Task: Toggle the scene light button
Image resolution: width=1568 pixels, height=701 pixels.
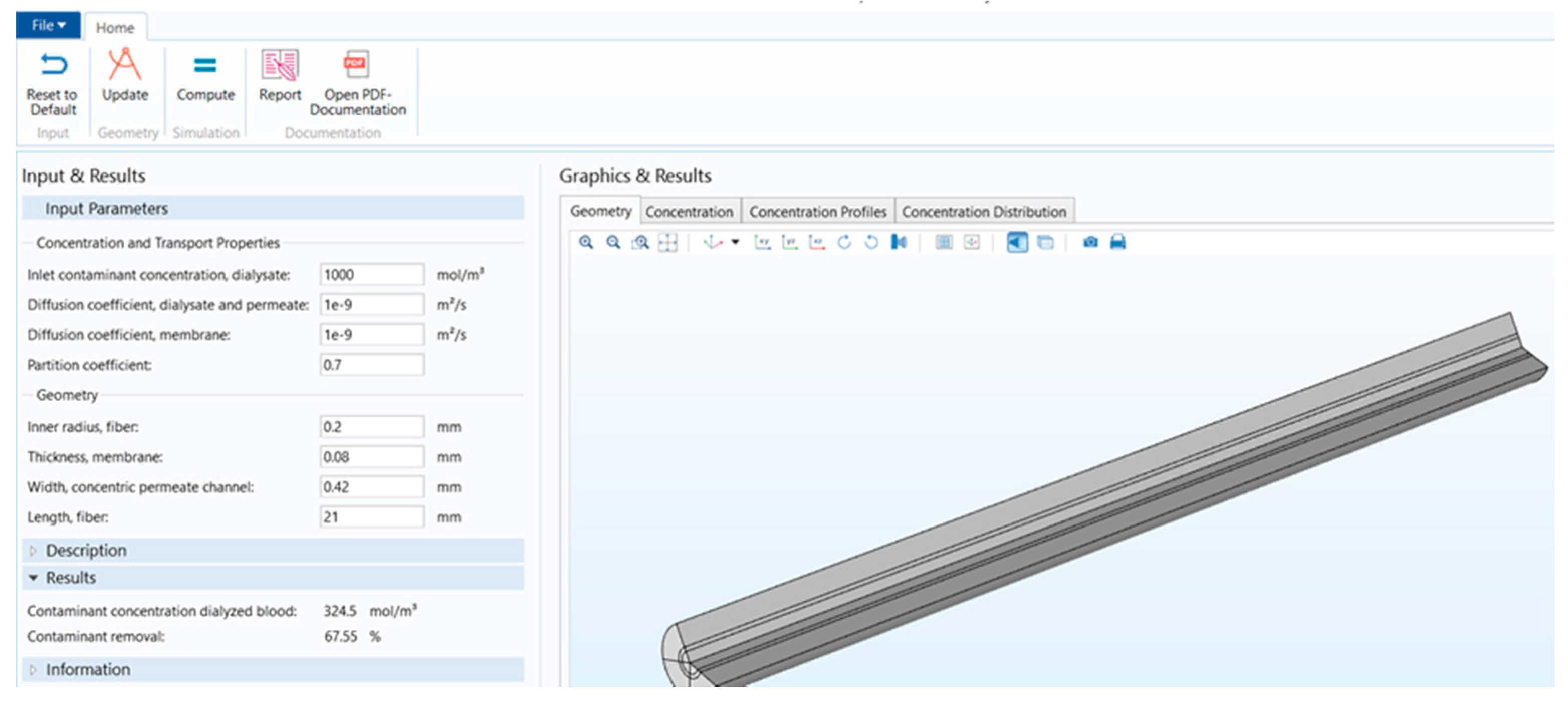Action: 1017,242
